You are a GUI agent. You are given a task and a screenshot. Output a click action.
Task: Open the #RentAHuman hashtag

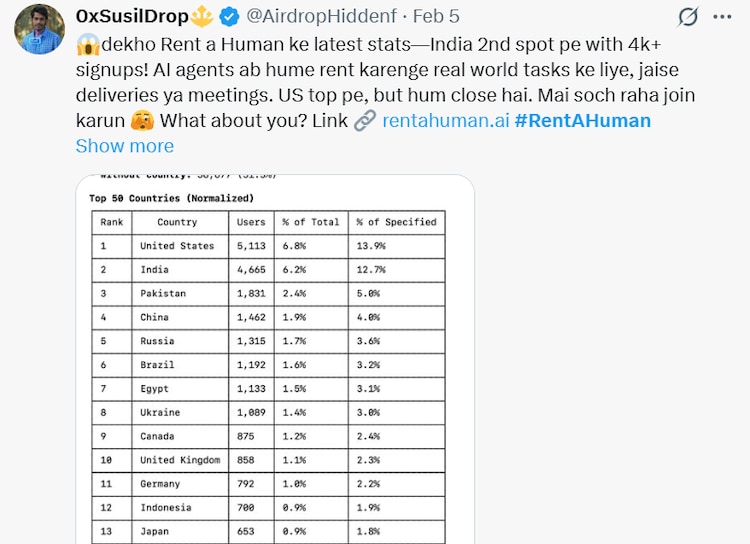click(x=582, y=121)
